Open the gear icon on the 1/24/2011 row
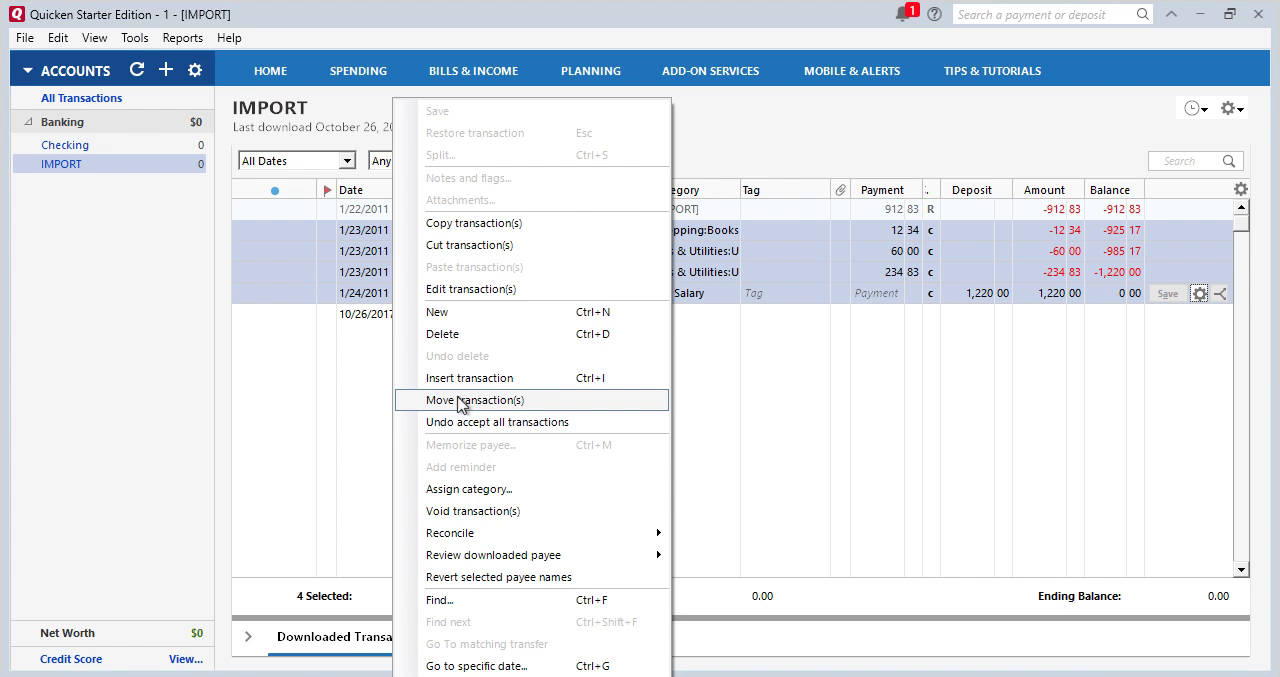 [1199, 294]
